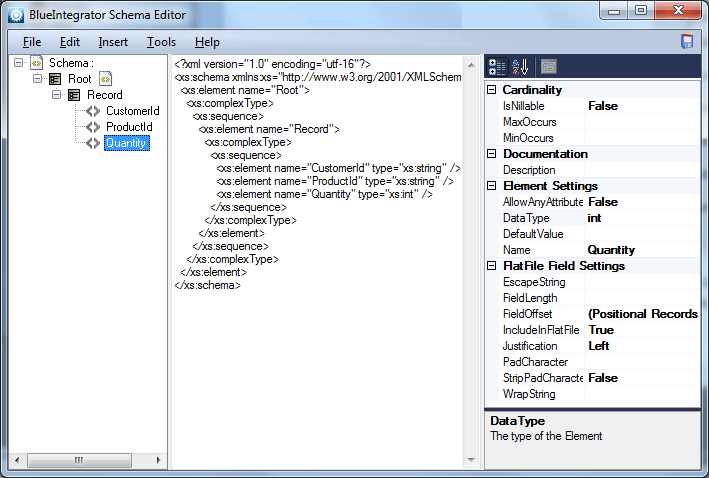Click the Description value field
The width and height of the screenshot is (709, 478).
pyautogui.click(x=642, y=170)
